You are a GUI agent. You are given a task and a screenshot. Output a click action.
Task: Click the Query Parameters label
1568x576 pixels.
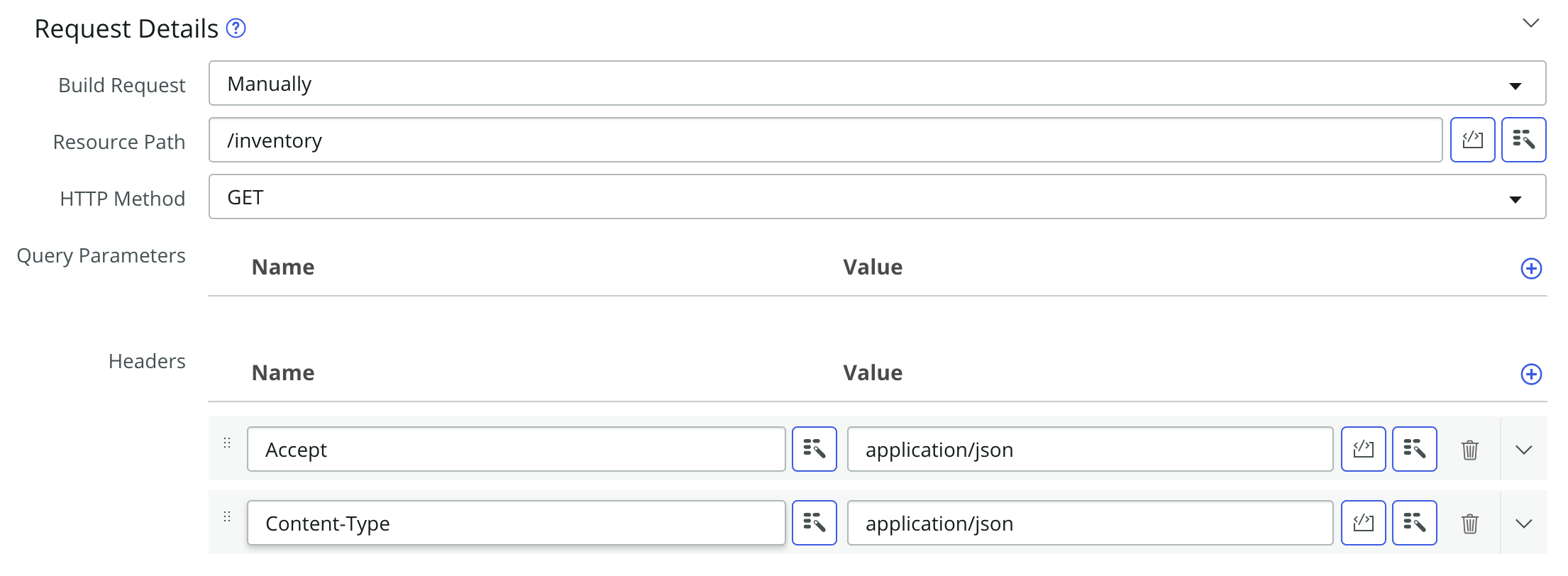click(x=101, y=255)
